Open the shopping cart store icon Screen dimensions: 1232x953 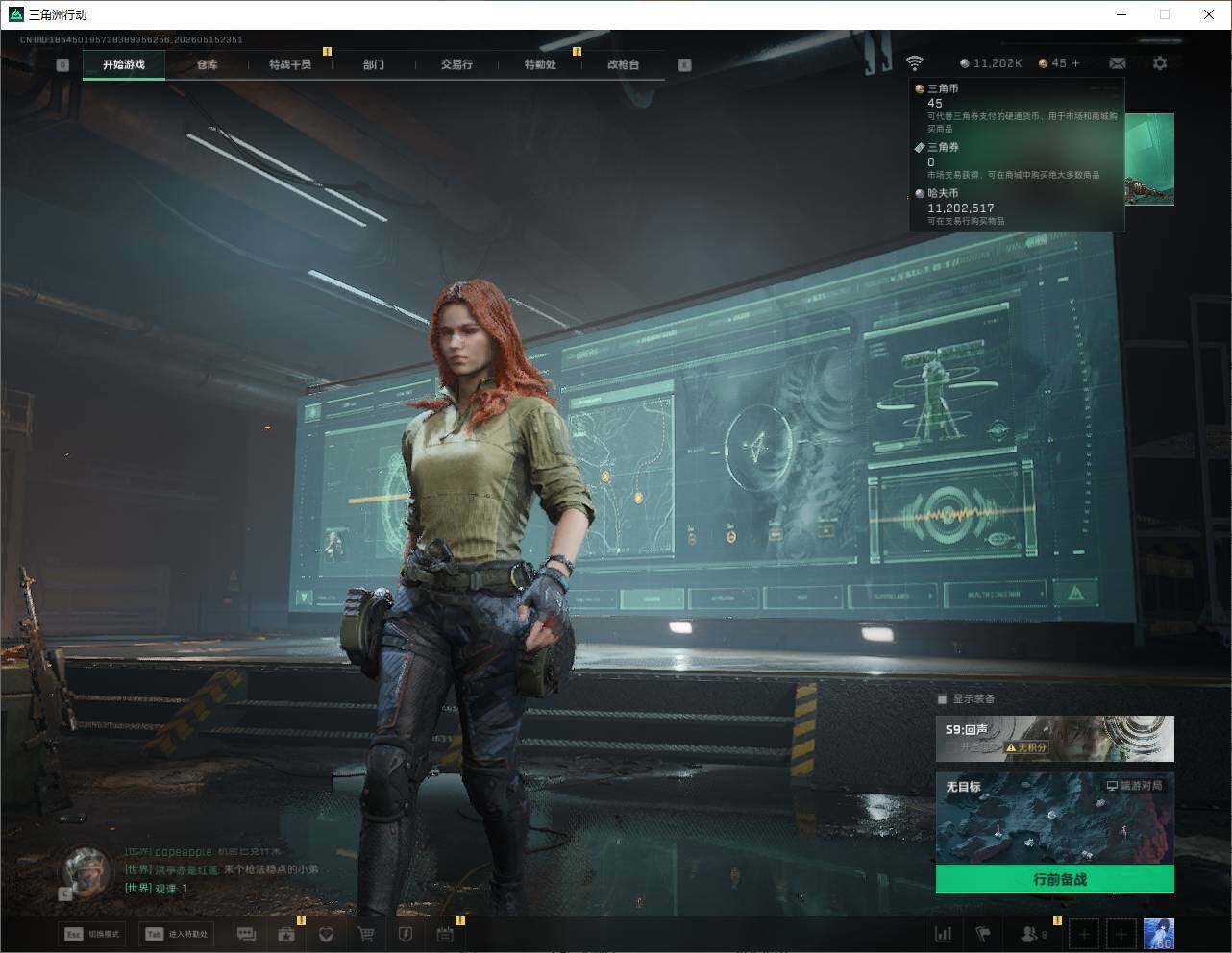[x=365, y=934]
